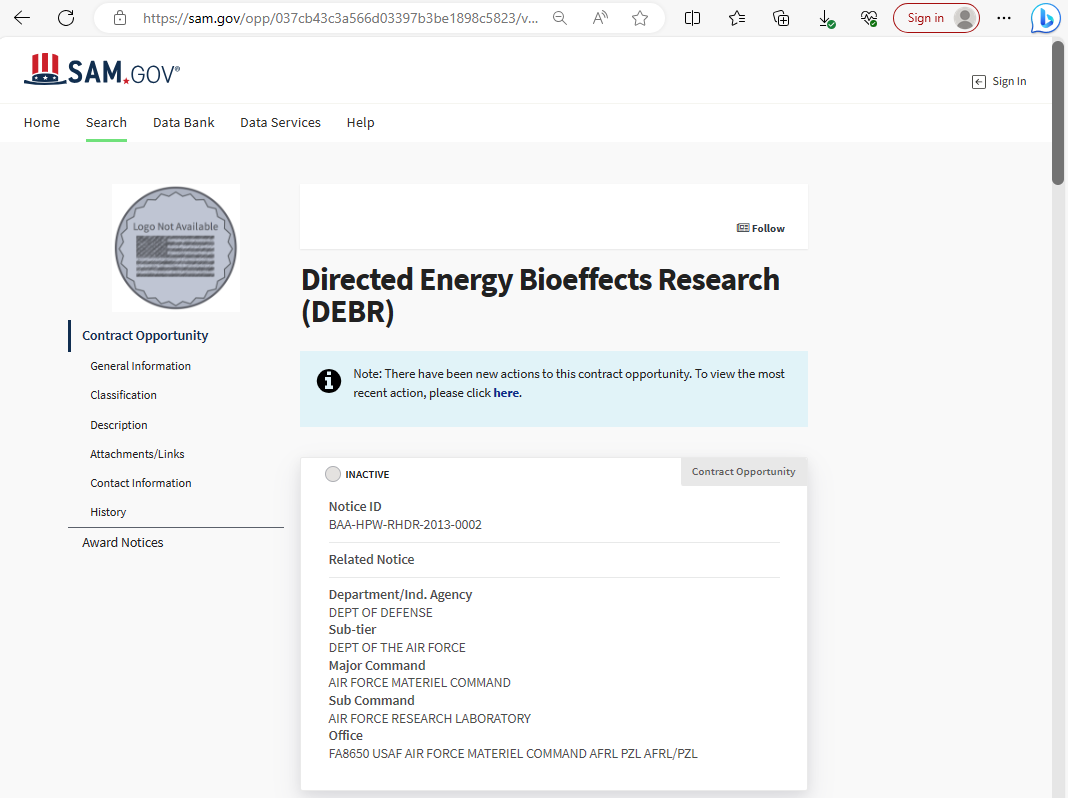Click the back navigation arrow
This screenshot has height=798, width=1068.
22,17
